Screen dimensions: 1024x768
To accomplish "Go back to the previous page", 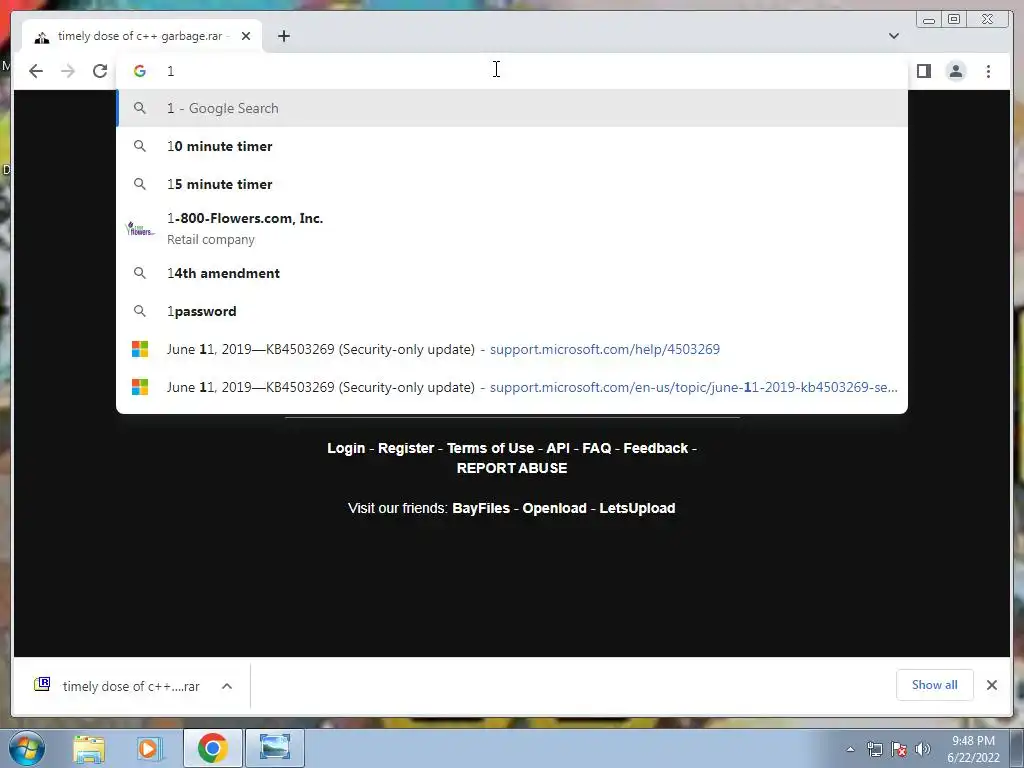I will 36,71.
